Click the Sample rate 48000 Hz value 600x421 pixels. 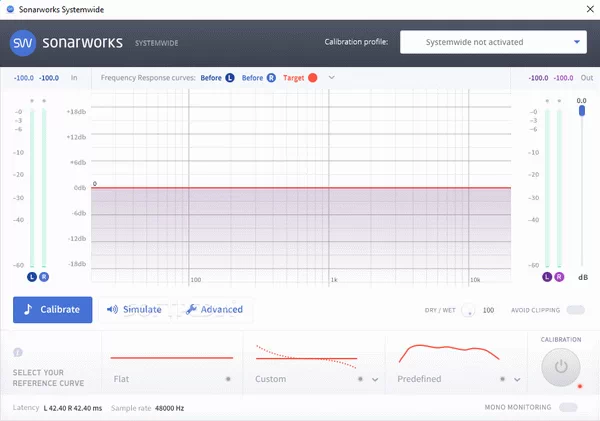(x=170, y=408)
